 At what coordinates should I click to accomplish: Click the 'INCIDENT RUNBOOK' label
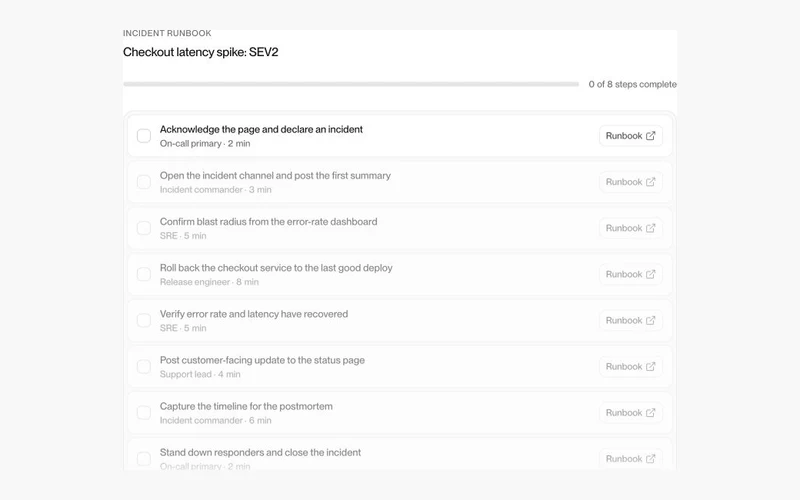167,33
